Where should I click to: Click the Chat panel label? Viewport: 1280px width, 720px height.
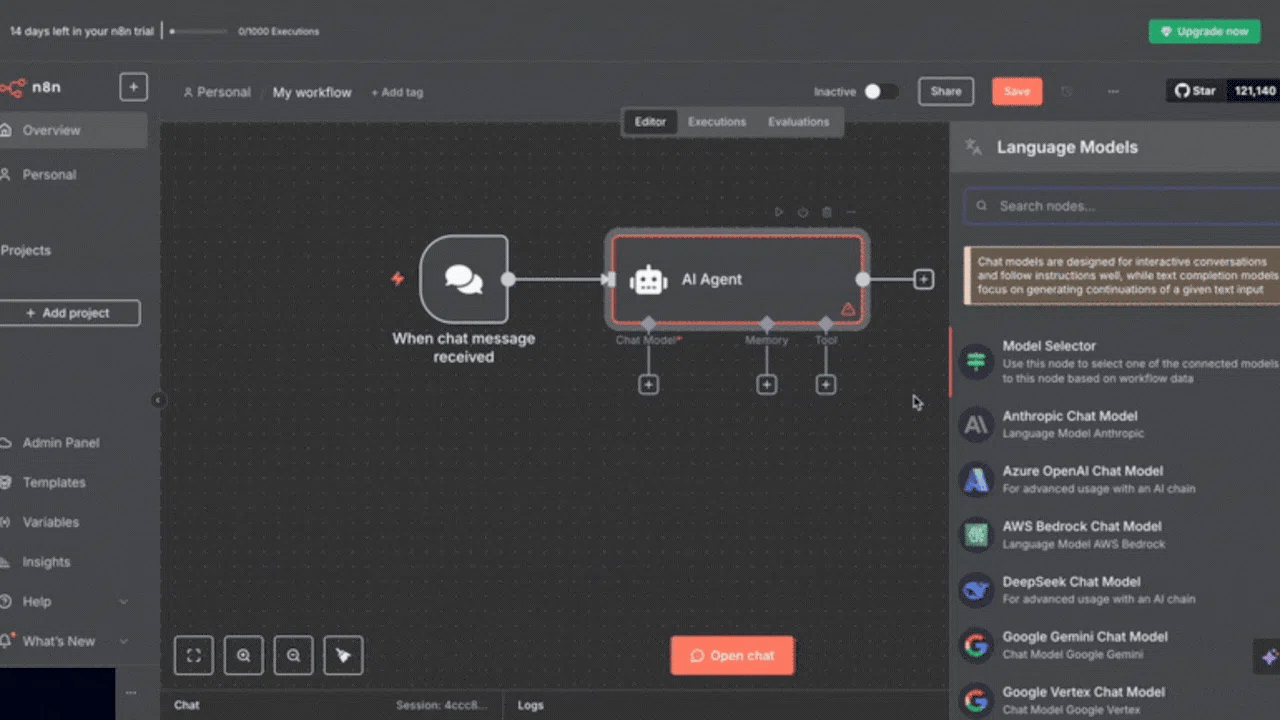(x=187, y=705)
